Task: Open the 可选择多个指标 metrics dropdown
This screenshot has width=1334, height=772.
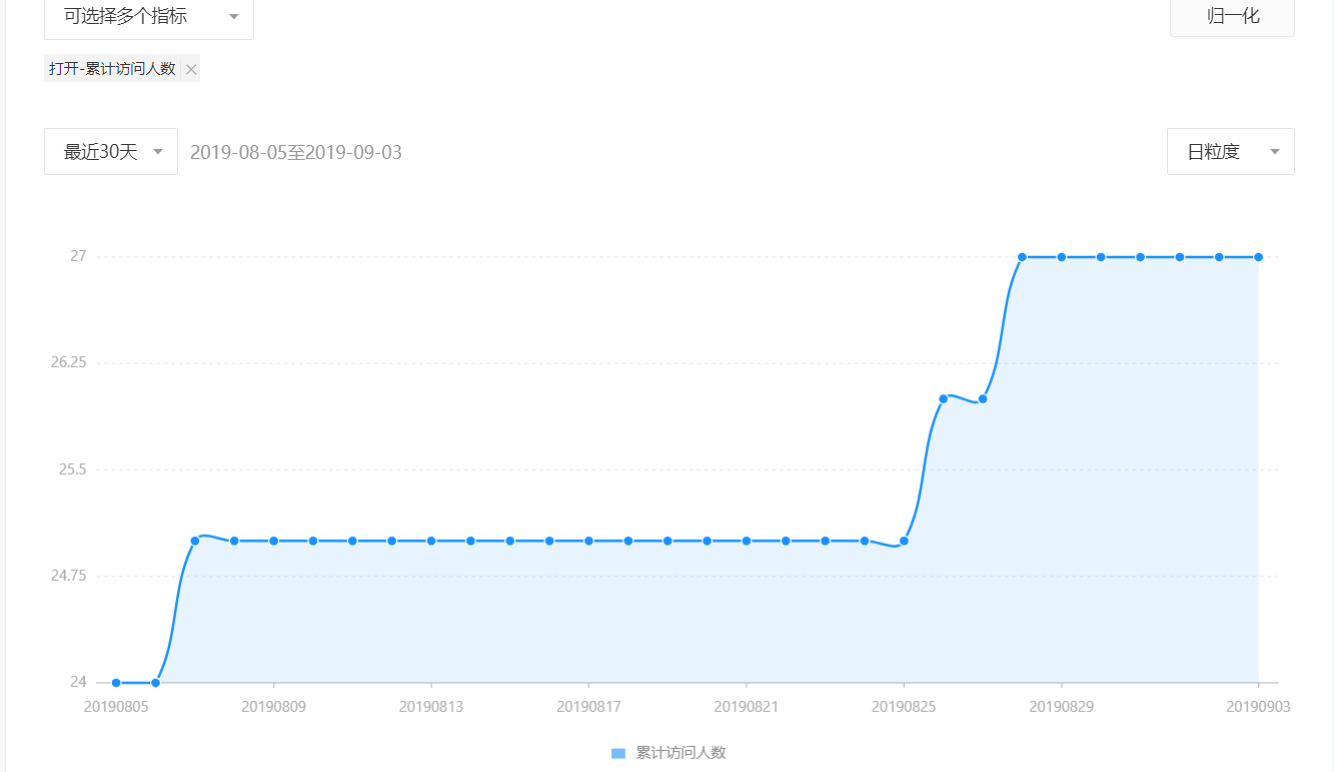Action: 149,18
